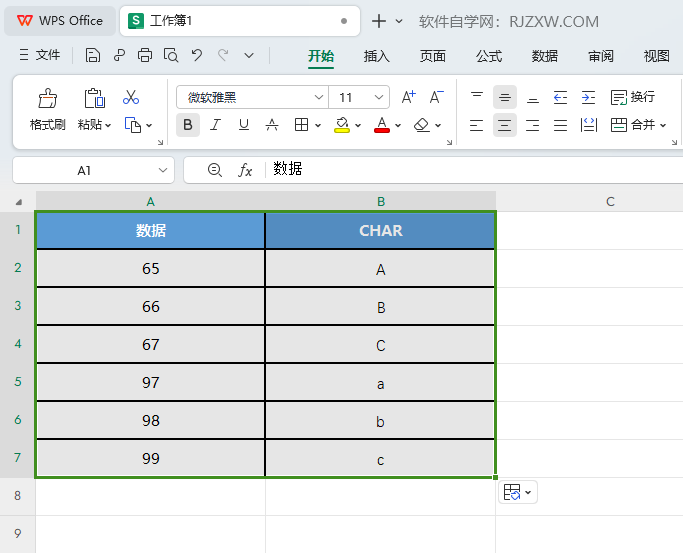Click the share link icon beside Save

click(119, 55)
